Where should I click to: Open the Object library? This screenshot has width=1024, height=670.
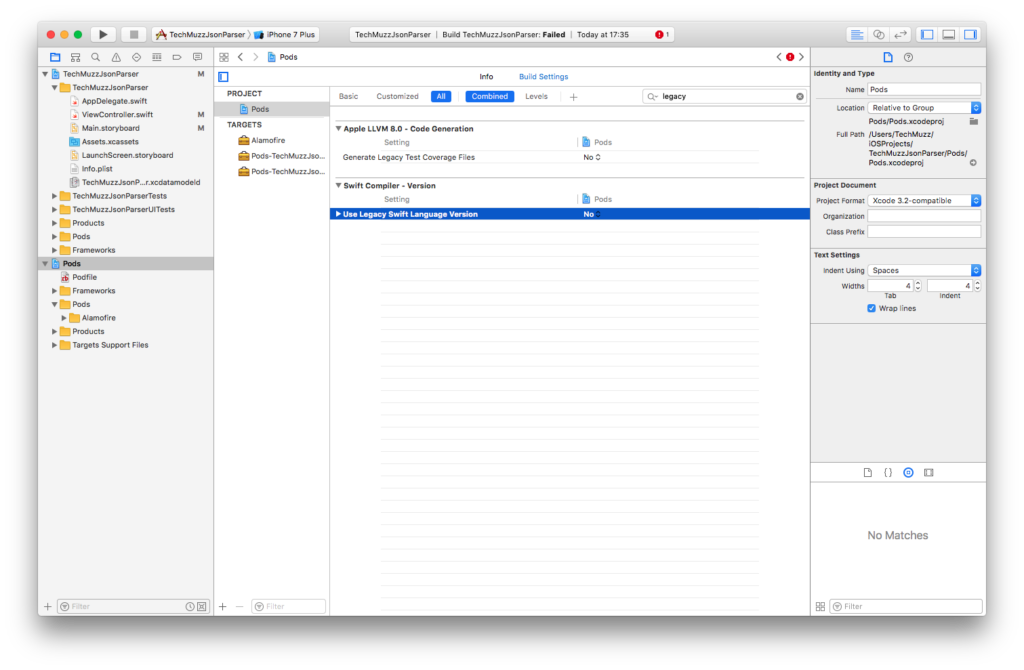click(x=908, y=472)
